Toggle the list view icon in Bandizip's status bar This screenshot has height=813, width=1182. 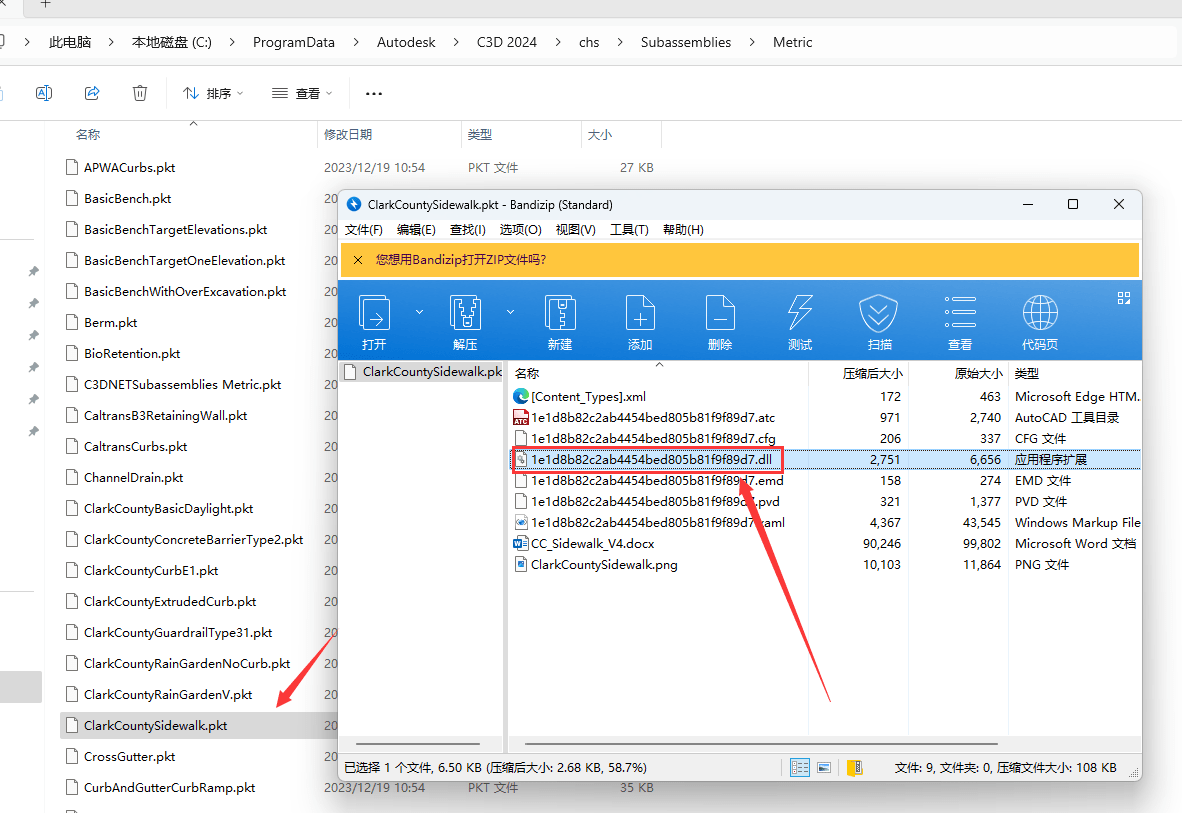pyautogui.click(x=799, y=767)
